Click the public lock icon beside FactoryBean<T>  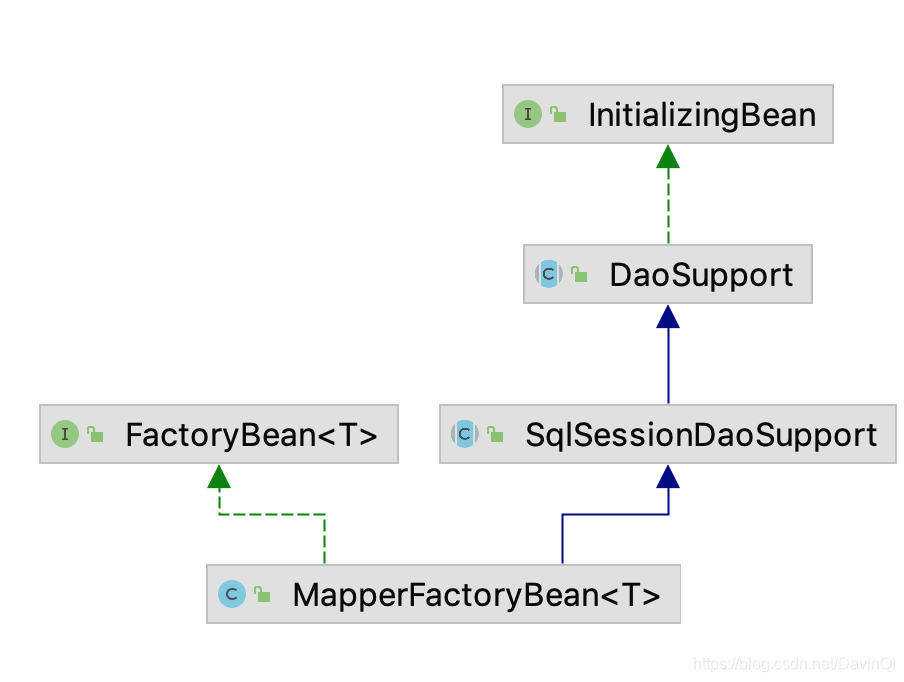tap(95, 434)
